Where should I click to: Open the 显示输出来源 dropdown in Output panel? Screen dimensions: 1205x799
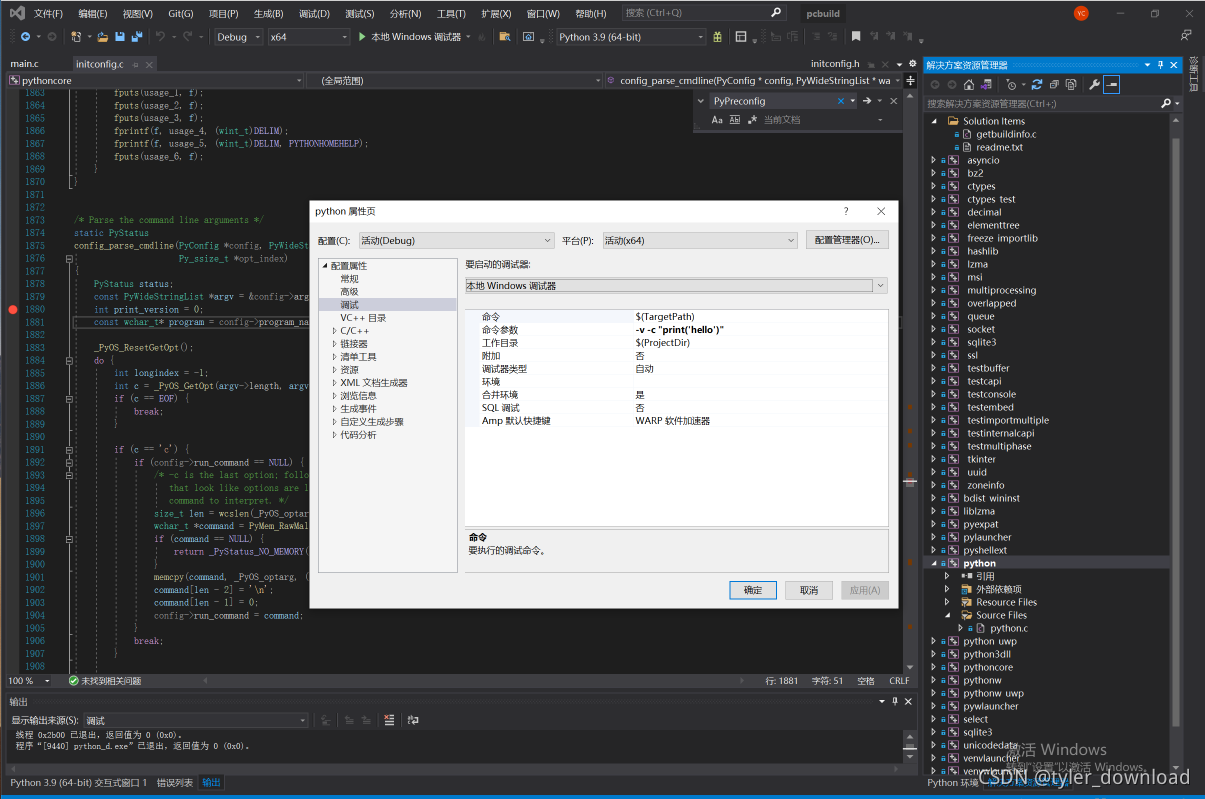(x=196, y=720)
